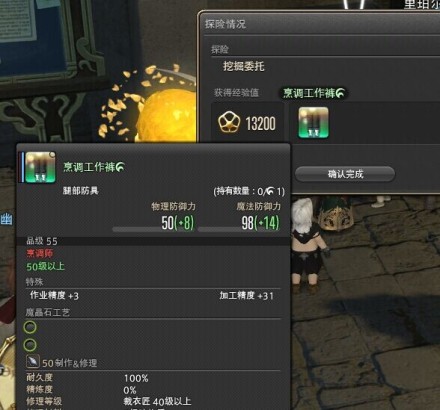
Task: Click the 加工精度 +31 stat
Action: [246, 295]
